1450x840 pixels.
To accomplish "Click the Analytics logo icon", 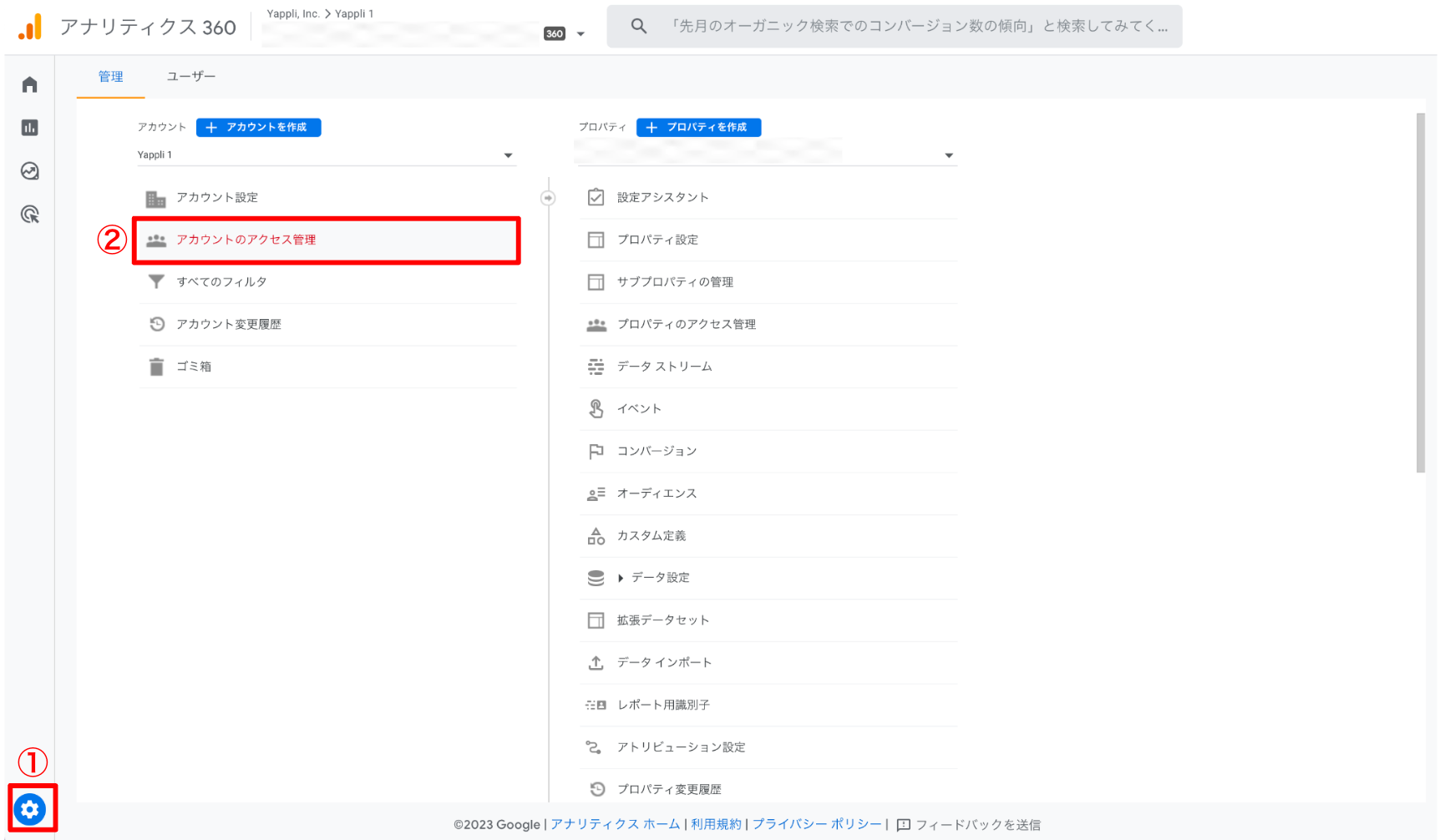I will tap(30, 27).
